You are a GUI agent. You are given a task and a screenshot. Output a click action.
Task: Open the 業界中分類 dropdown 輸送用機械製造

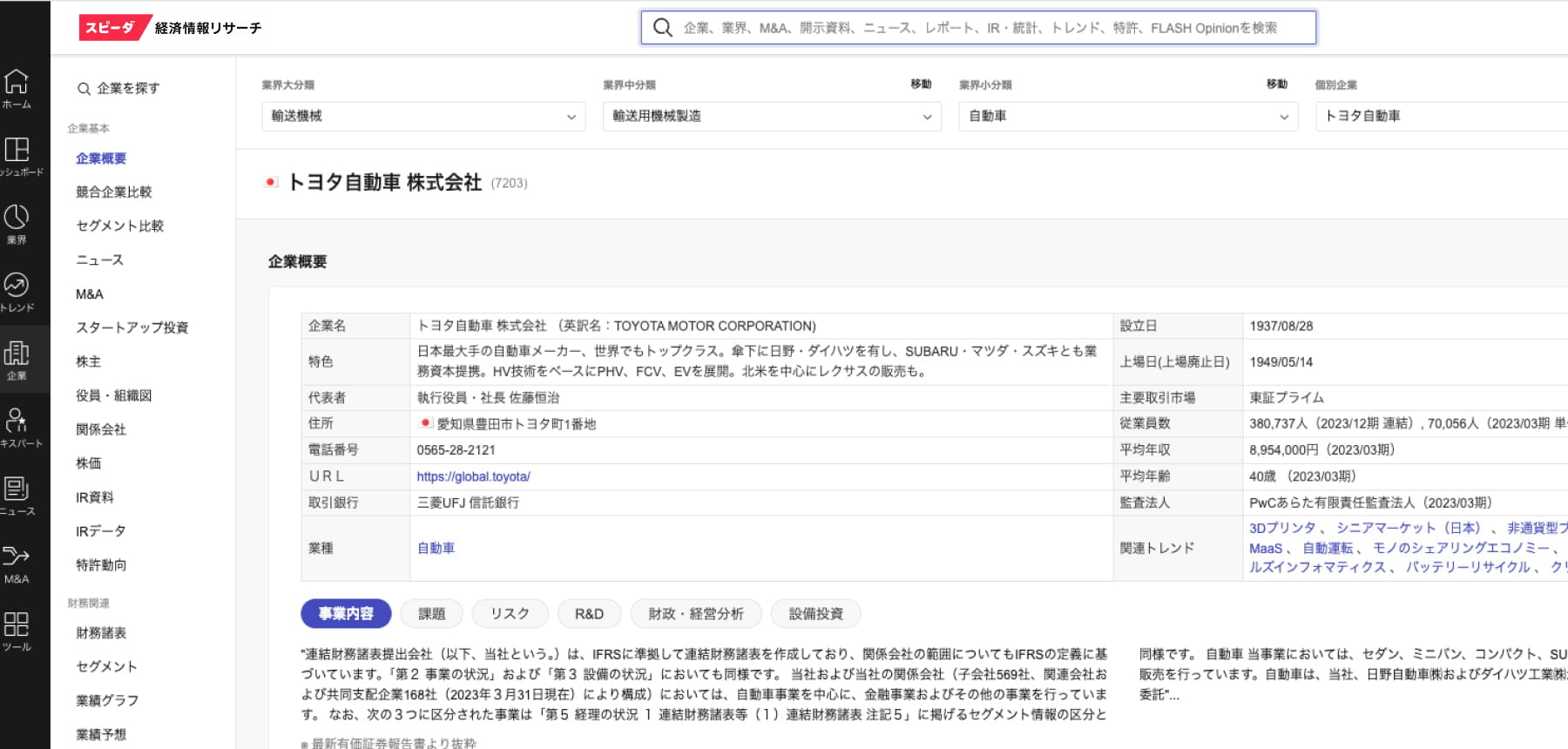772,116
